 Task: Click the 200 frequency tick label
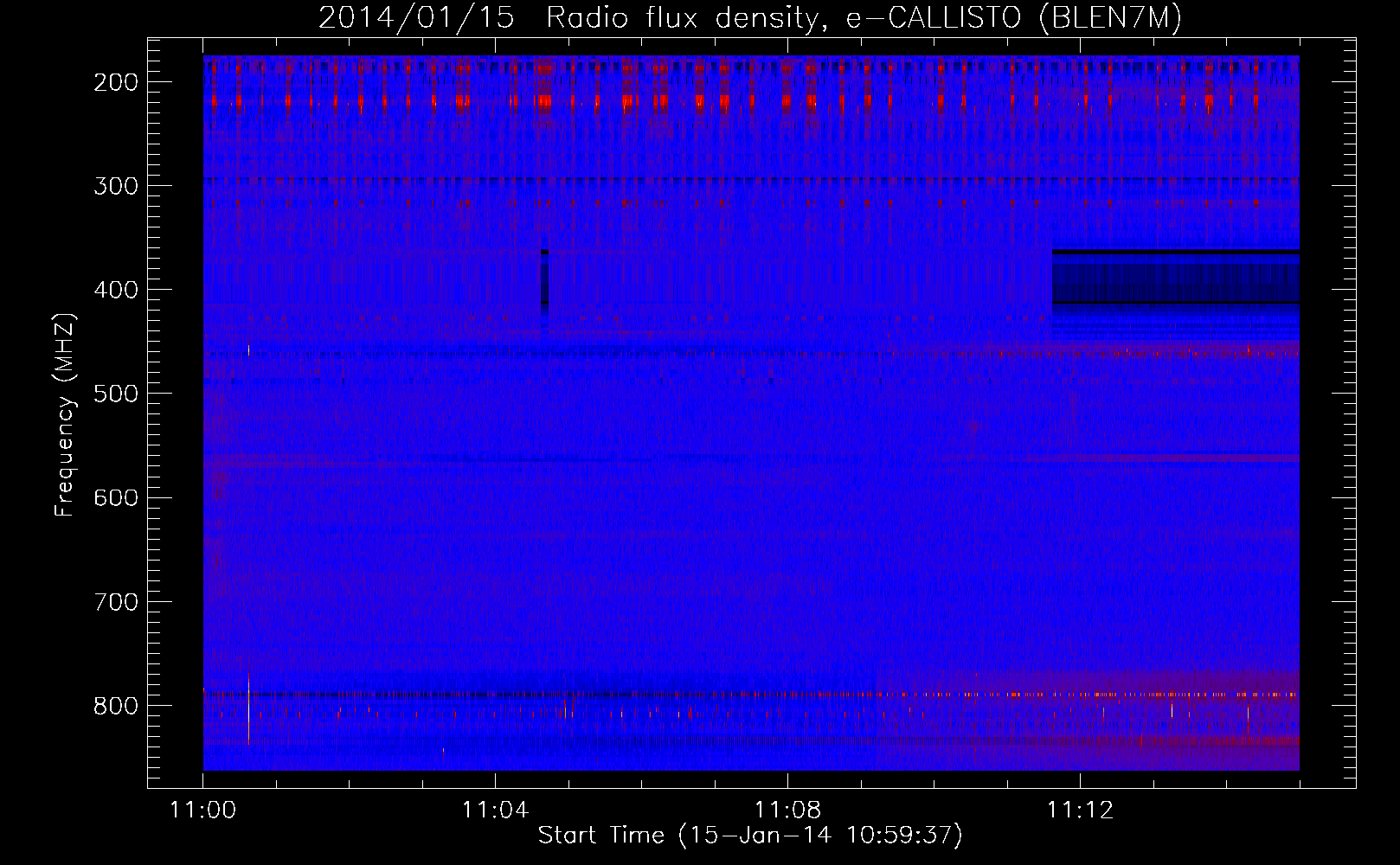point(116,82)
